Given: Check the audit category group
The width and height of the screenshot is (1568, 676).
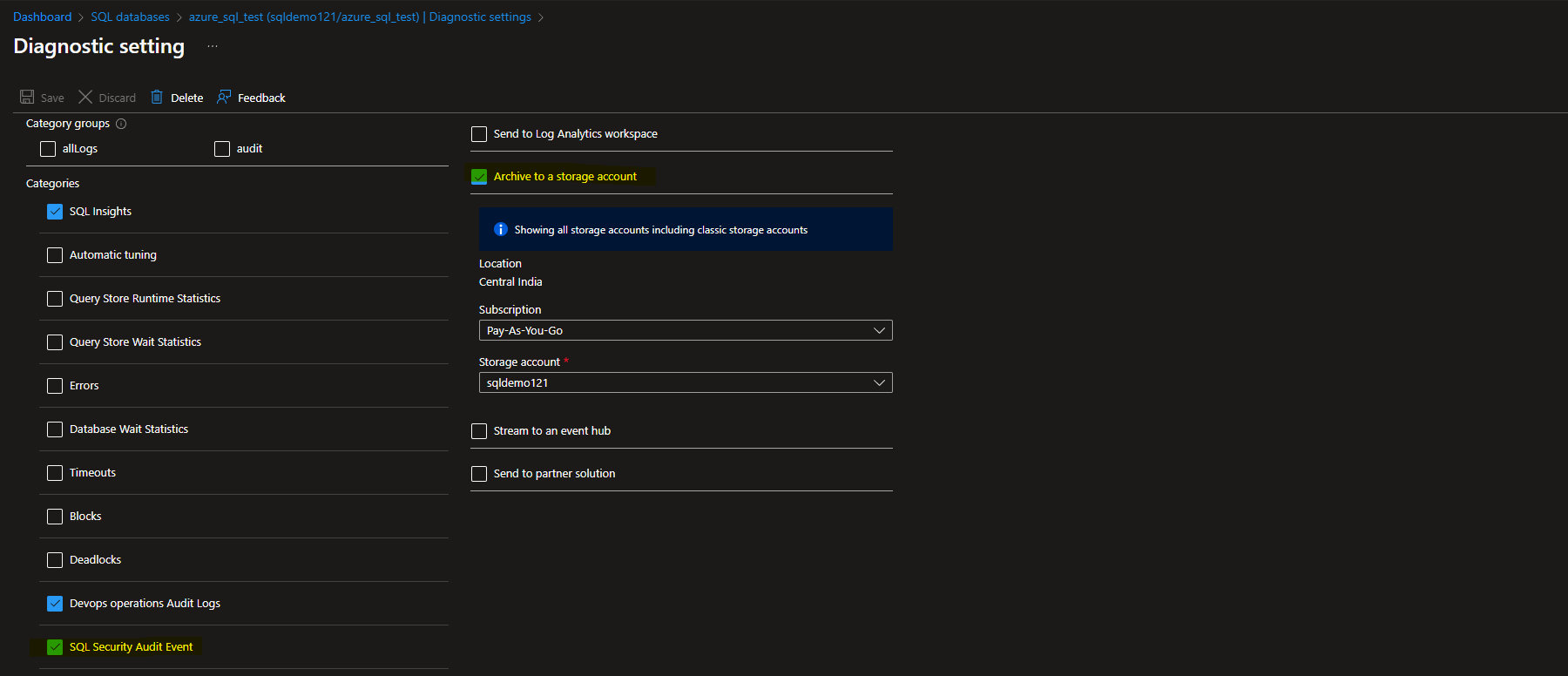Looking at the screenshot, I should click(x=222, y=149).
